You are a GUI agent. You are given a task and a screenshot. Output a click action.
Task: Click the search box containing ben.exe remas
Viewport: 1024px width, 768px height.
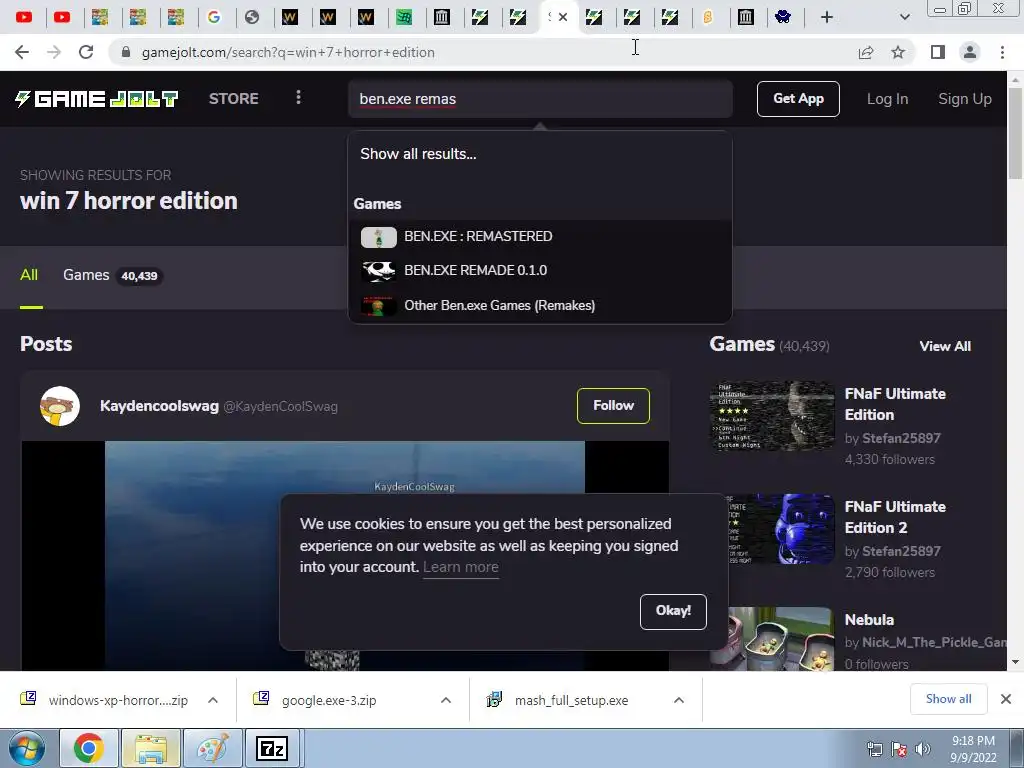coord(540,99)
